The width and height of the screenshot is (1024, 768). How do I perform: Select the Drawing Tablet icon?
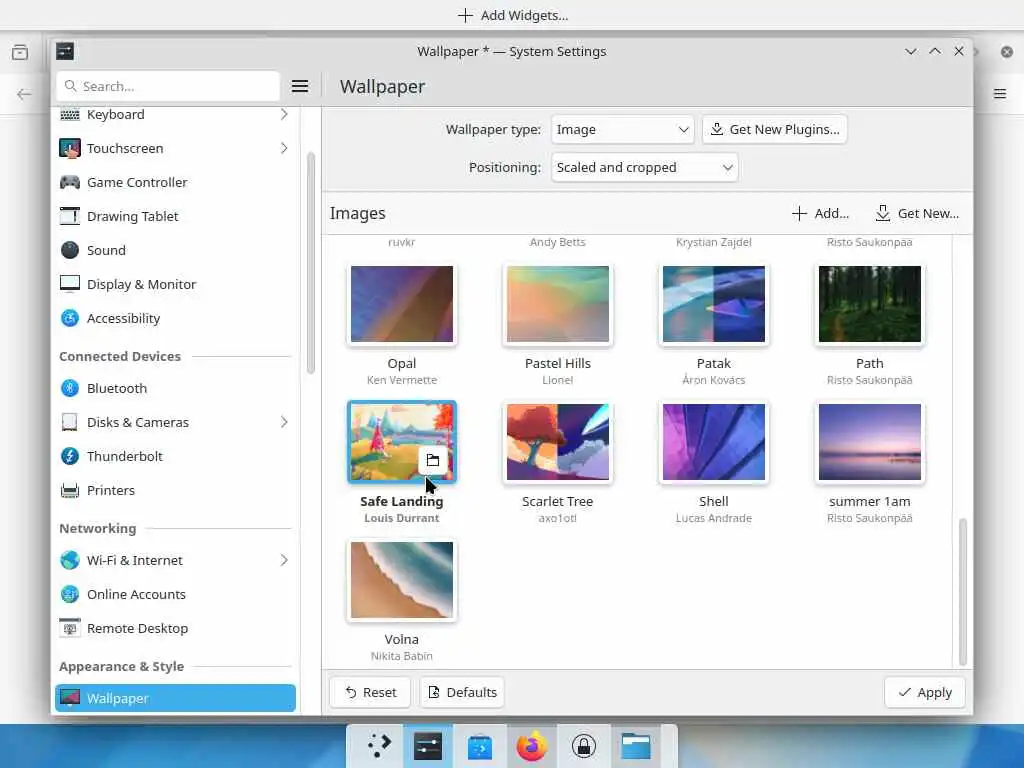point(70,216)
